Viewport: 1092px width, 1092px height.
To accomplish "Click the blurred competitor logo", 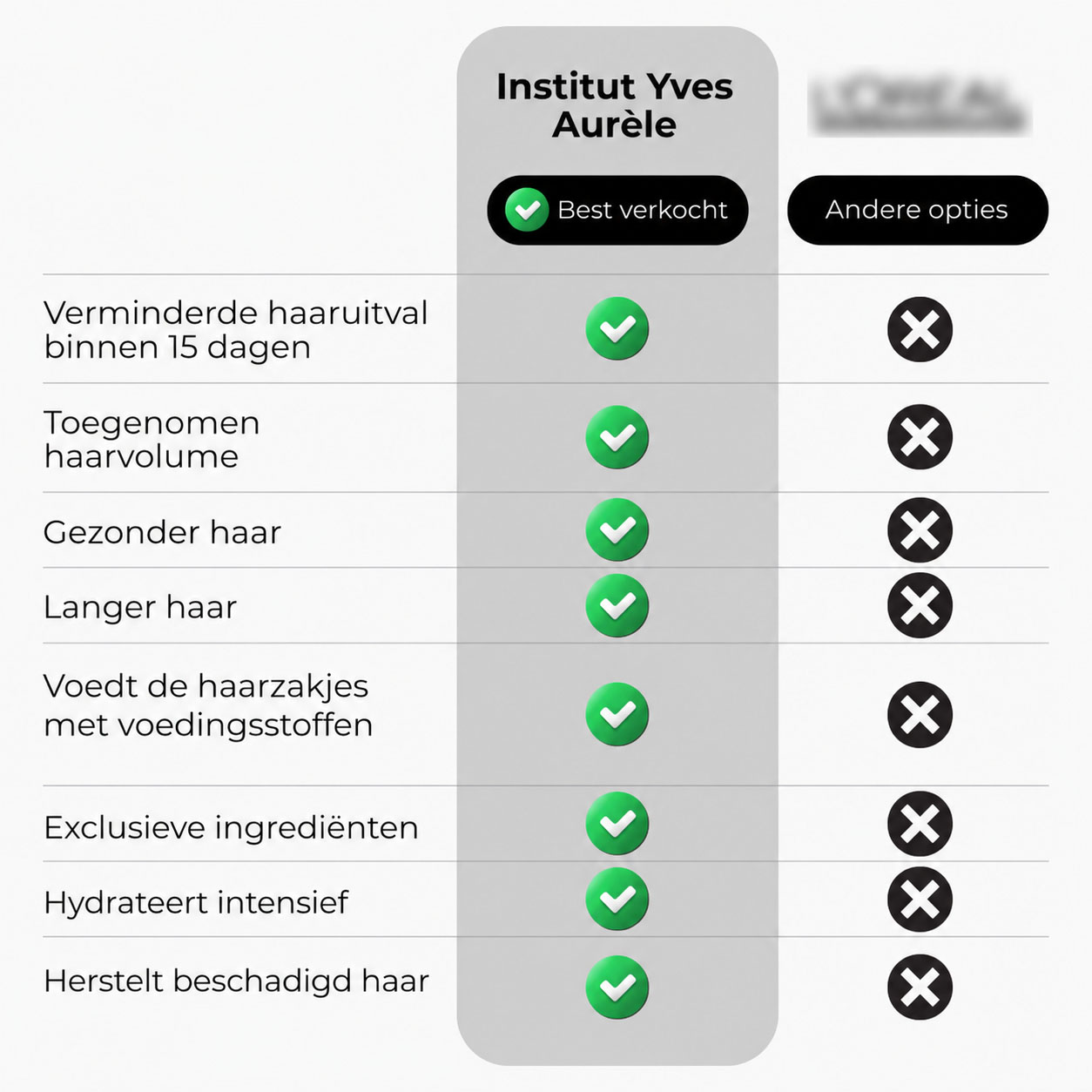I will point(920,105).
